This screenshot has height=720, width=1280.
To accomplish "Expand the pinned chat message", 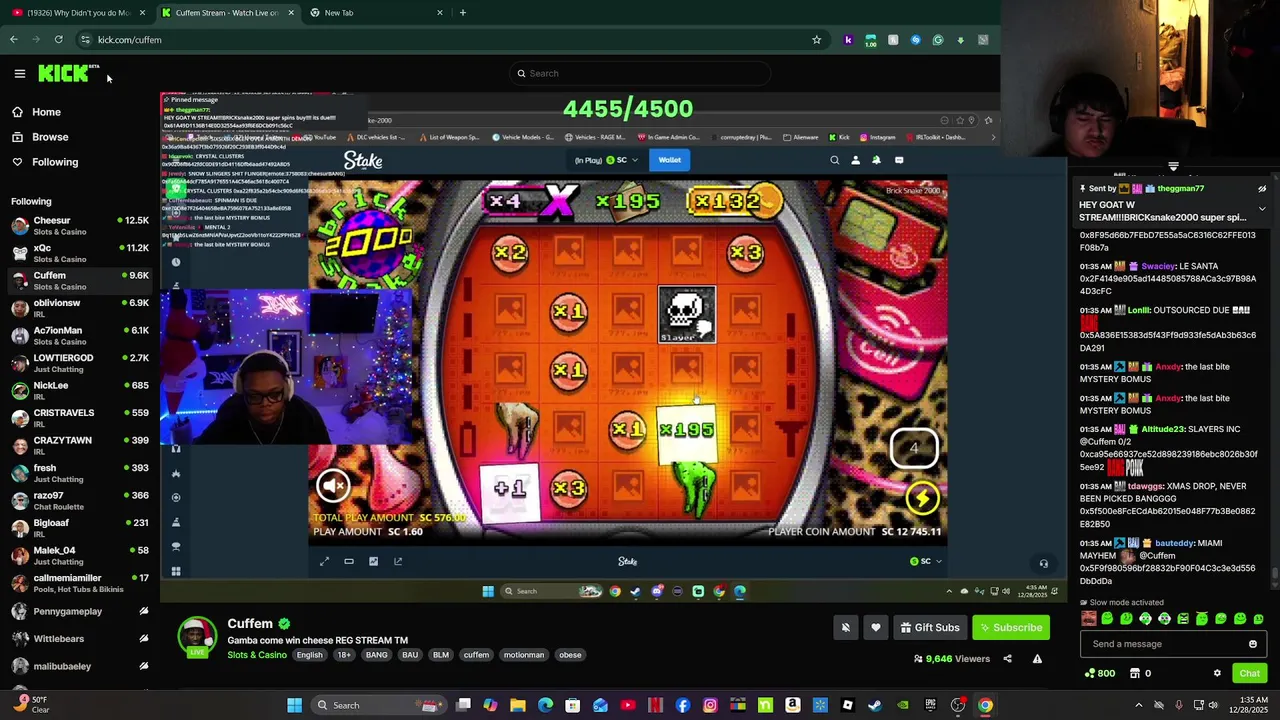I will (1262, 209).
